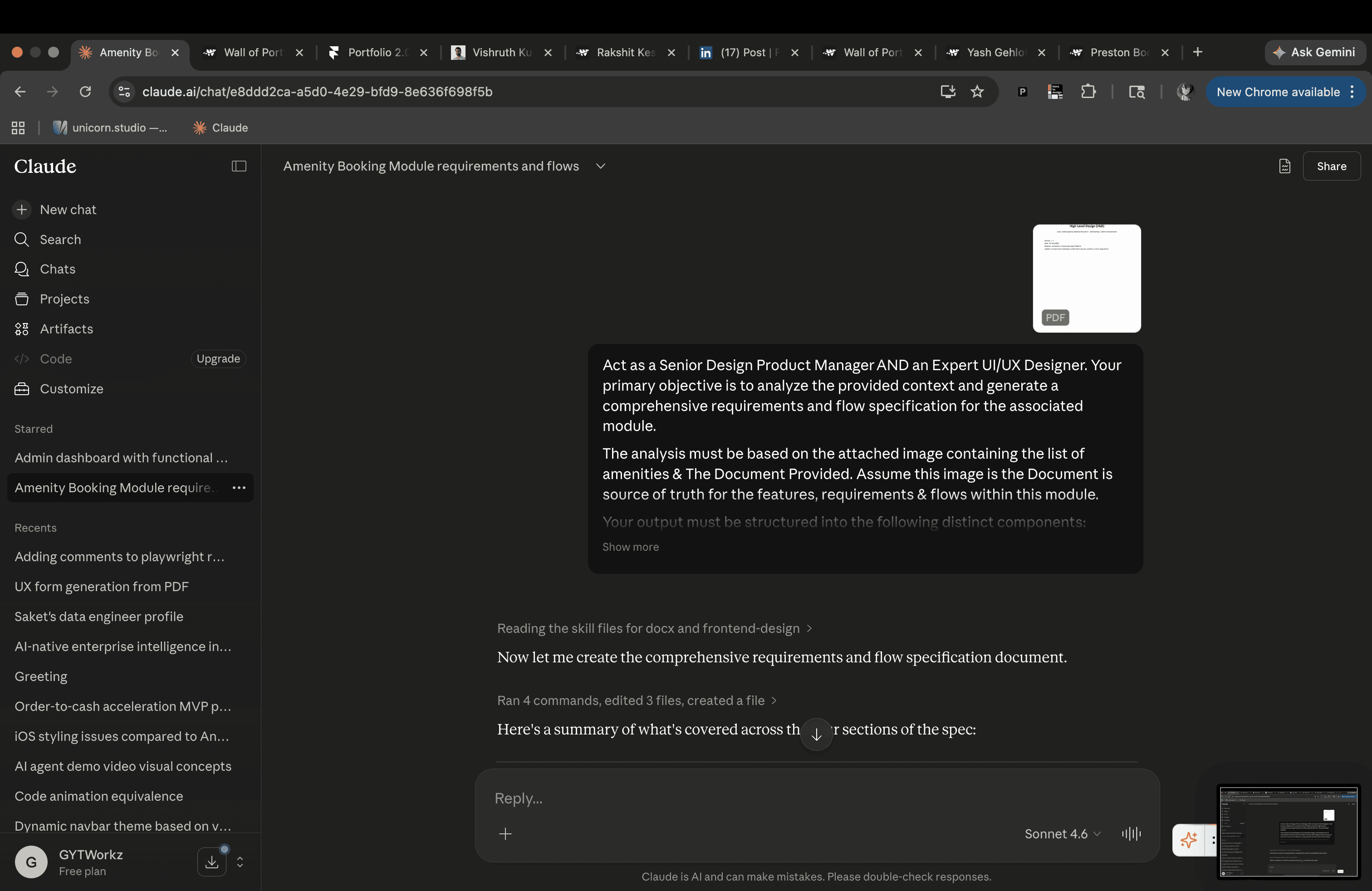This screenshot has width=1372, height=891.
Task: Open the document icon beside Share
Action: [1284, 166]
